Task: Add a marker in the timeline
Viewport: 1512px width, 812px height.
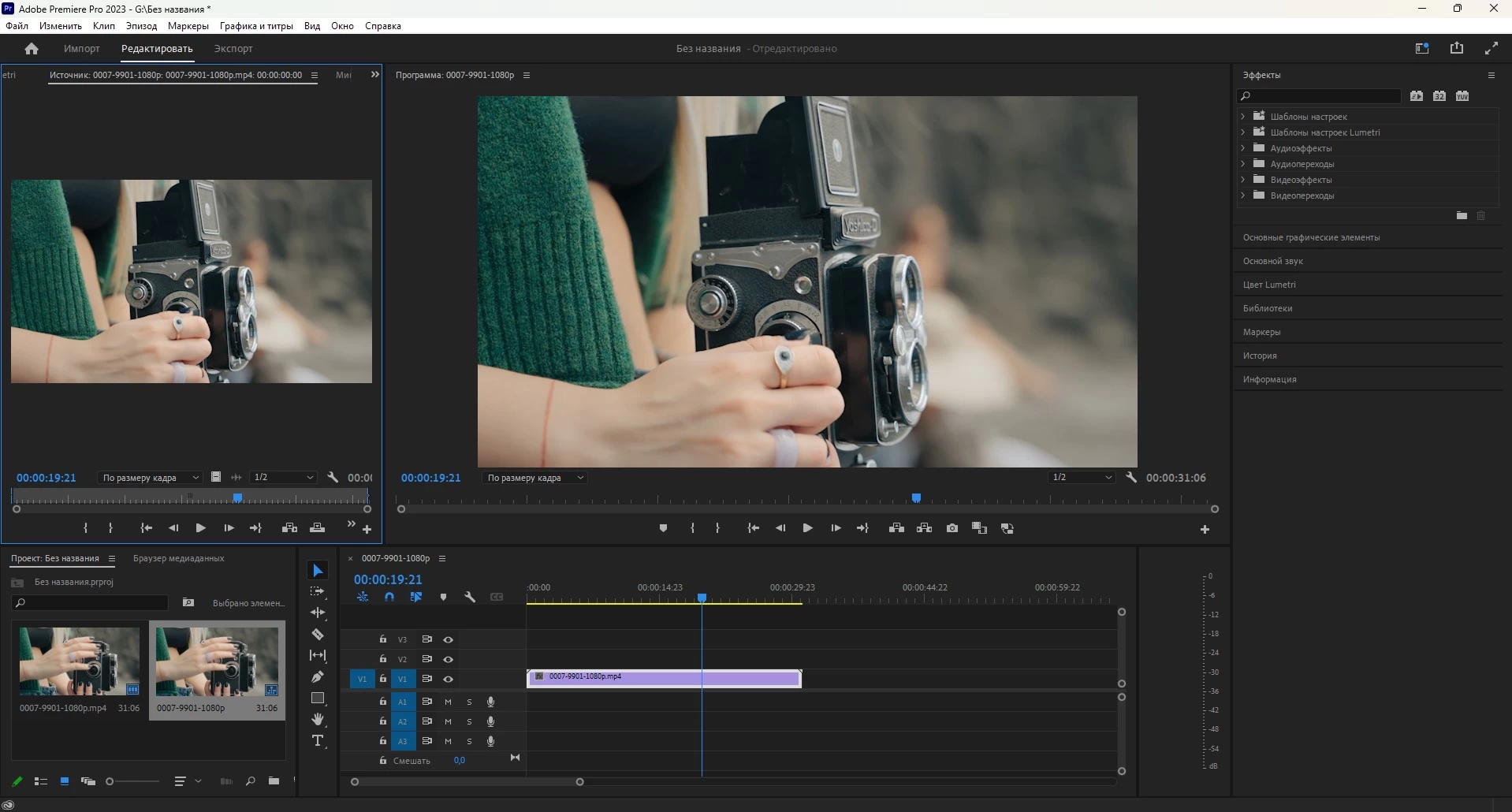Action: pyautogui.click(x=443, y=598)
